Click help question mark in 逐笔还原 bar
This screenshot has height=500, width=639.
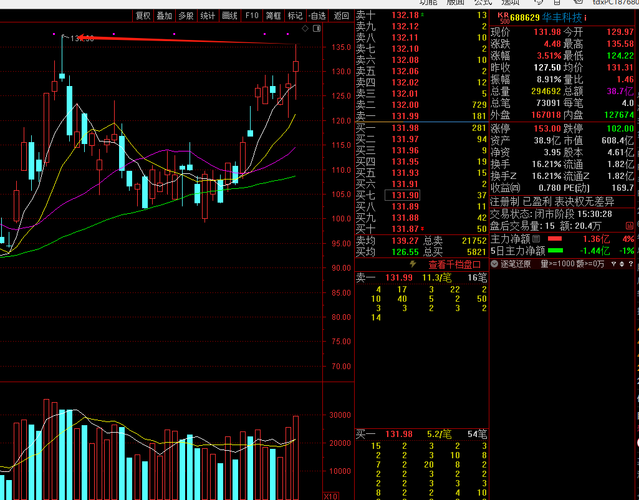[x=630, y=264]
